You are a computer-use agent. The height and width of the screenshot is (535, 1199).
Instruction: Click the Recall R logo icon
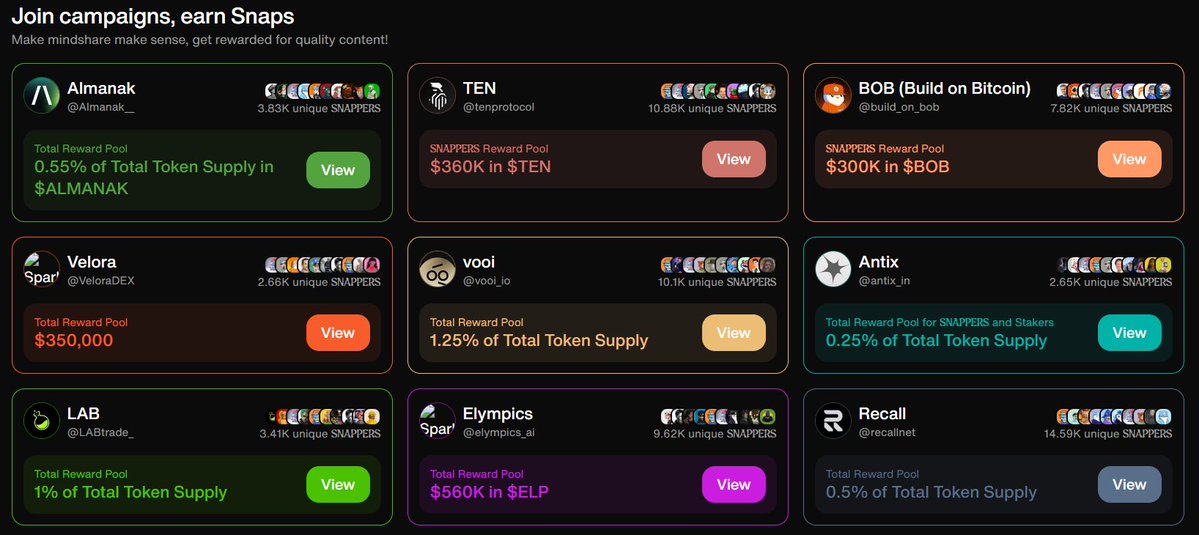coord(833,420)
